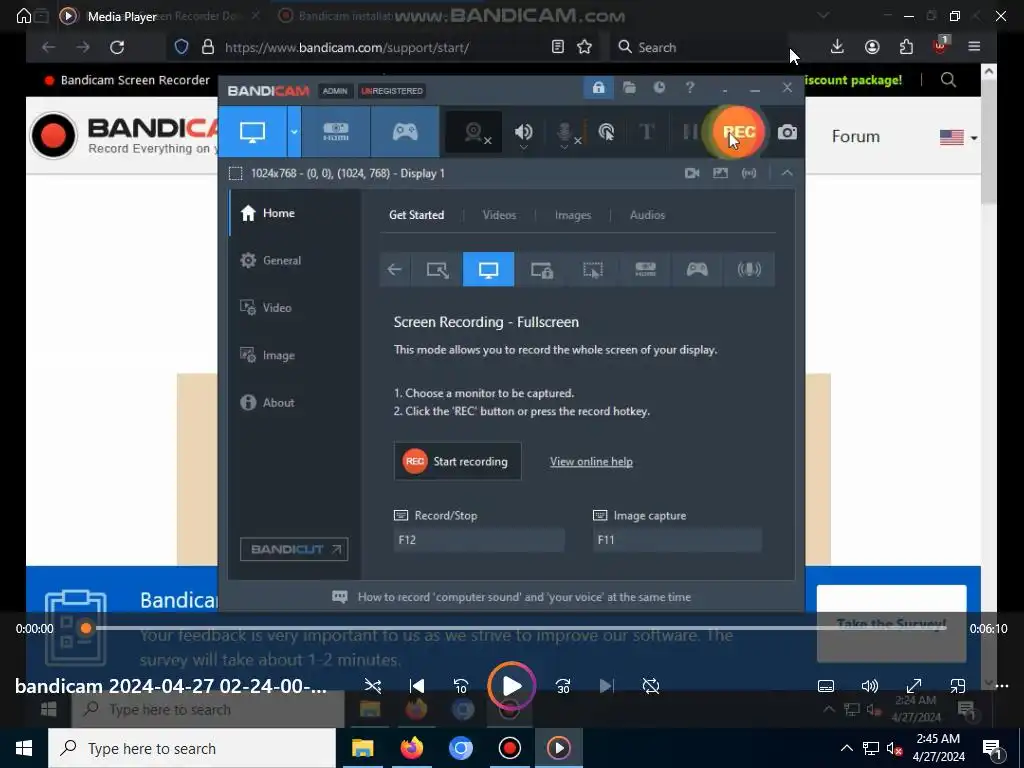Open Video settings in Bandicam sidebar
The width and height of the screenshot is (1024, 768).
pyautogui.click(x=295, y=308)
